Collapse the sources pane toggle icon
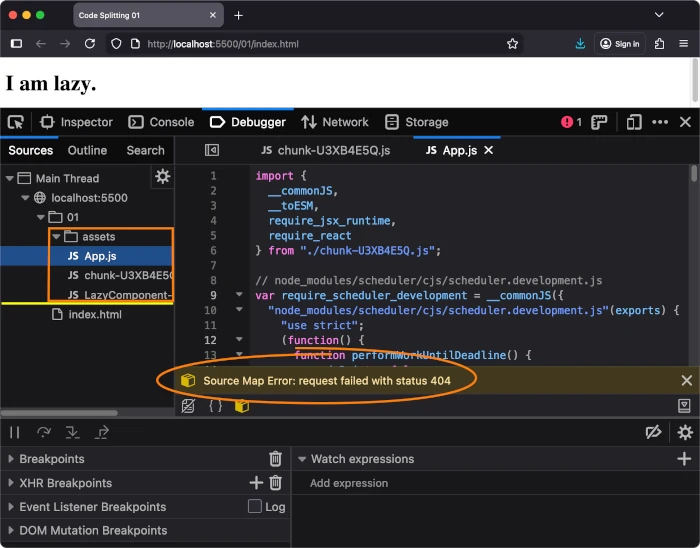The height and width of the screenshot is (548, 700). tap(212, 150)
